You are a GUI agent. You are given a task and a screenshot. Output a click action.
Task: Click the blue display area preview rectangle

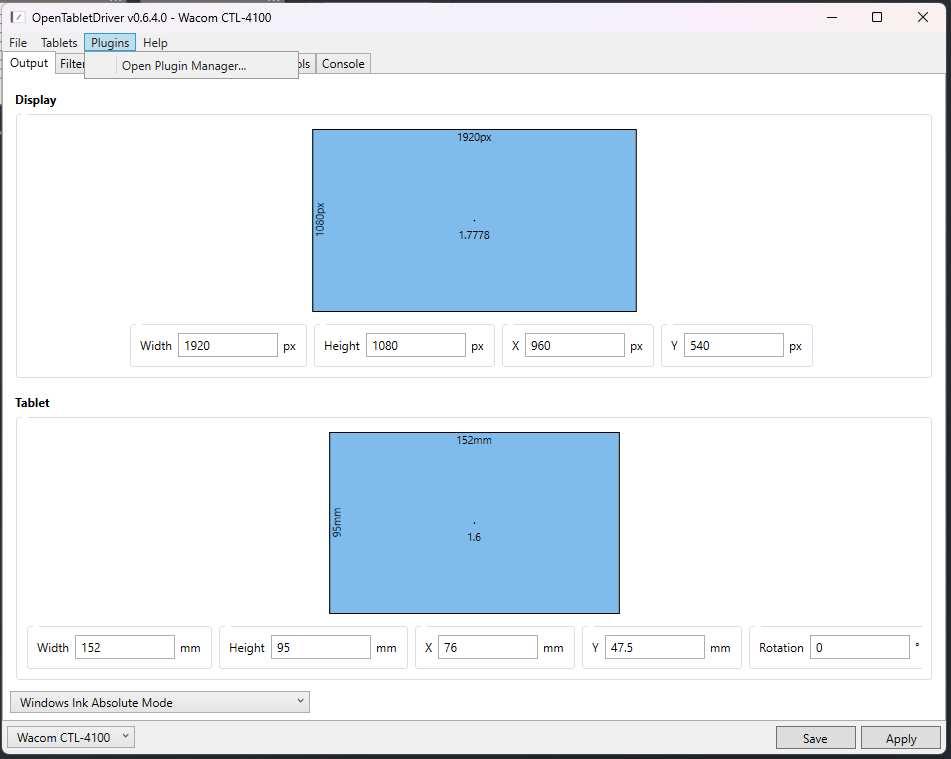[474, 220]
